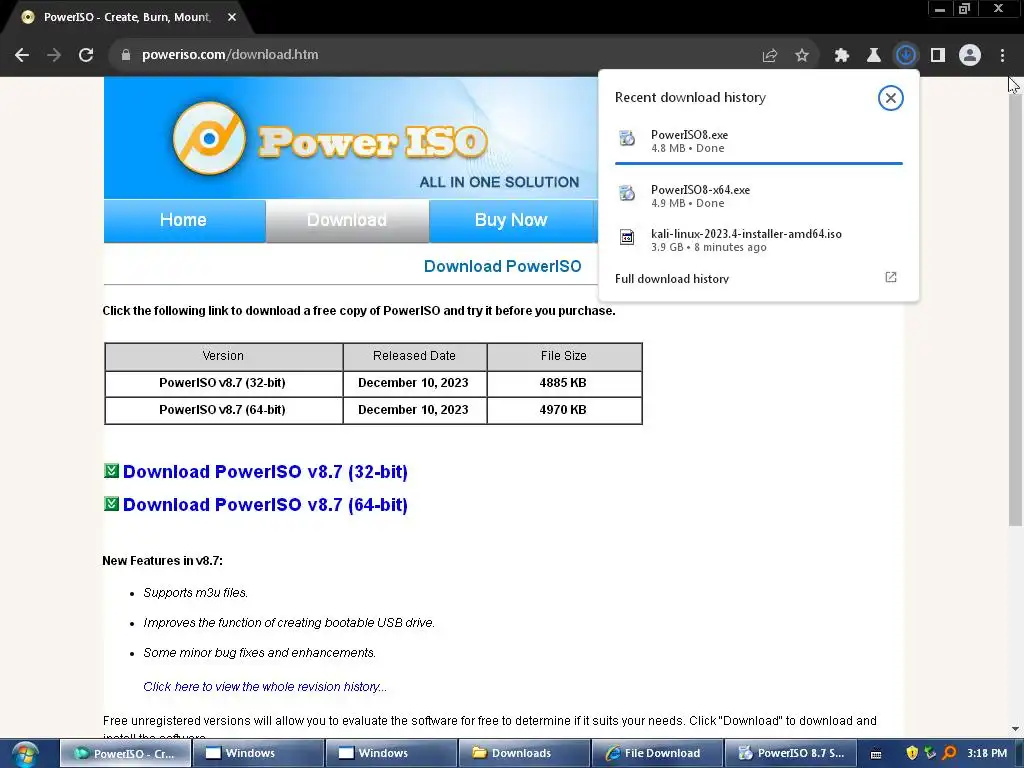Open the Extensions puzzle icon

[x=841, y=56]
